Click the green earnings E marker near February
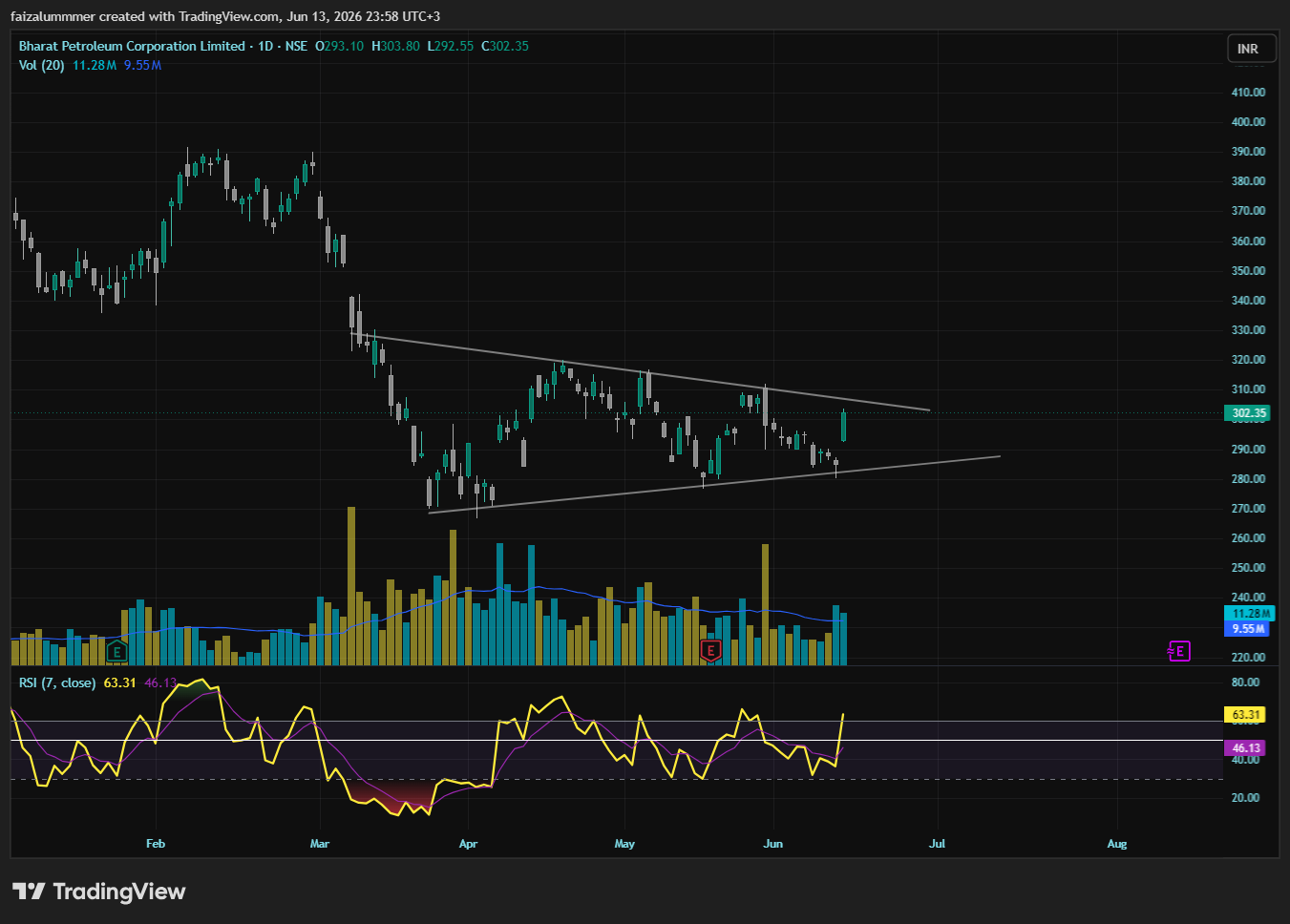 (x=116, y=652)
